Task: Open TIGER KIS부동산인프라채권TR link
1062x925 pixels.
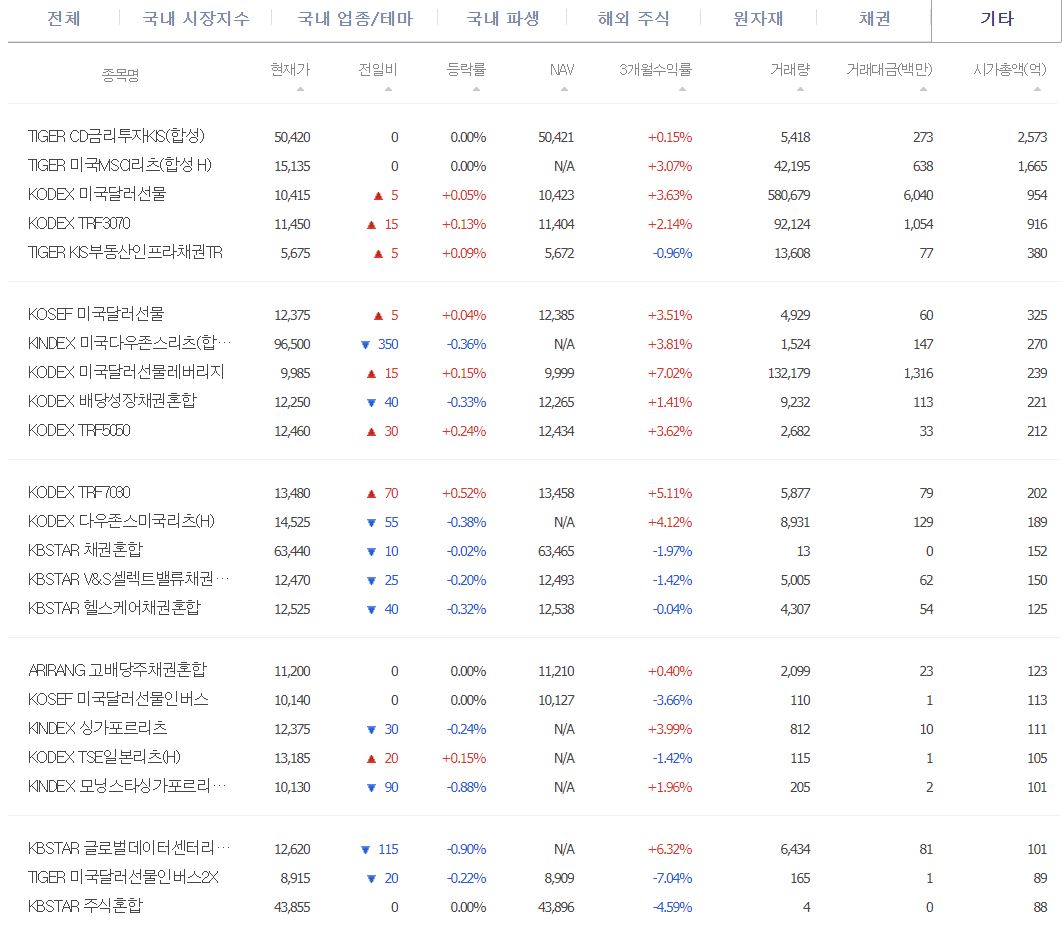Action: point(125,253)
